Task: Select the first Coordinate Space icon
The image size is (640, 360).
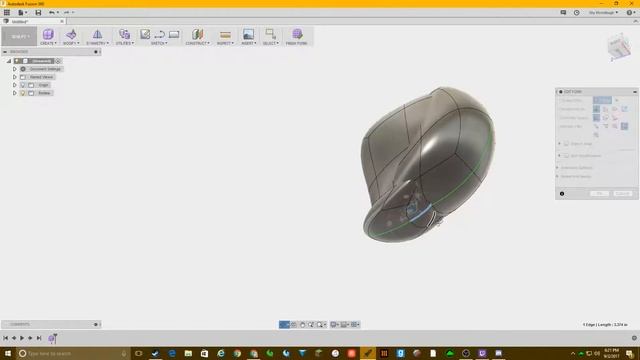Action: pyautogui.click(x=596, y=118)
